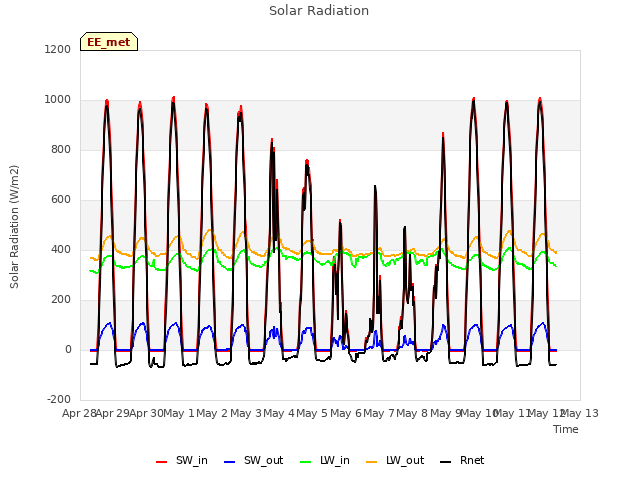640x480 pixels.
Task: Click the Time axis label
Action: (x=566, y=429)
